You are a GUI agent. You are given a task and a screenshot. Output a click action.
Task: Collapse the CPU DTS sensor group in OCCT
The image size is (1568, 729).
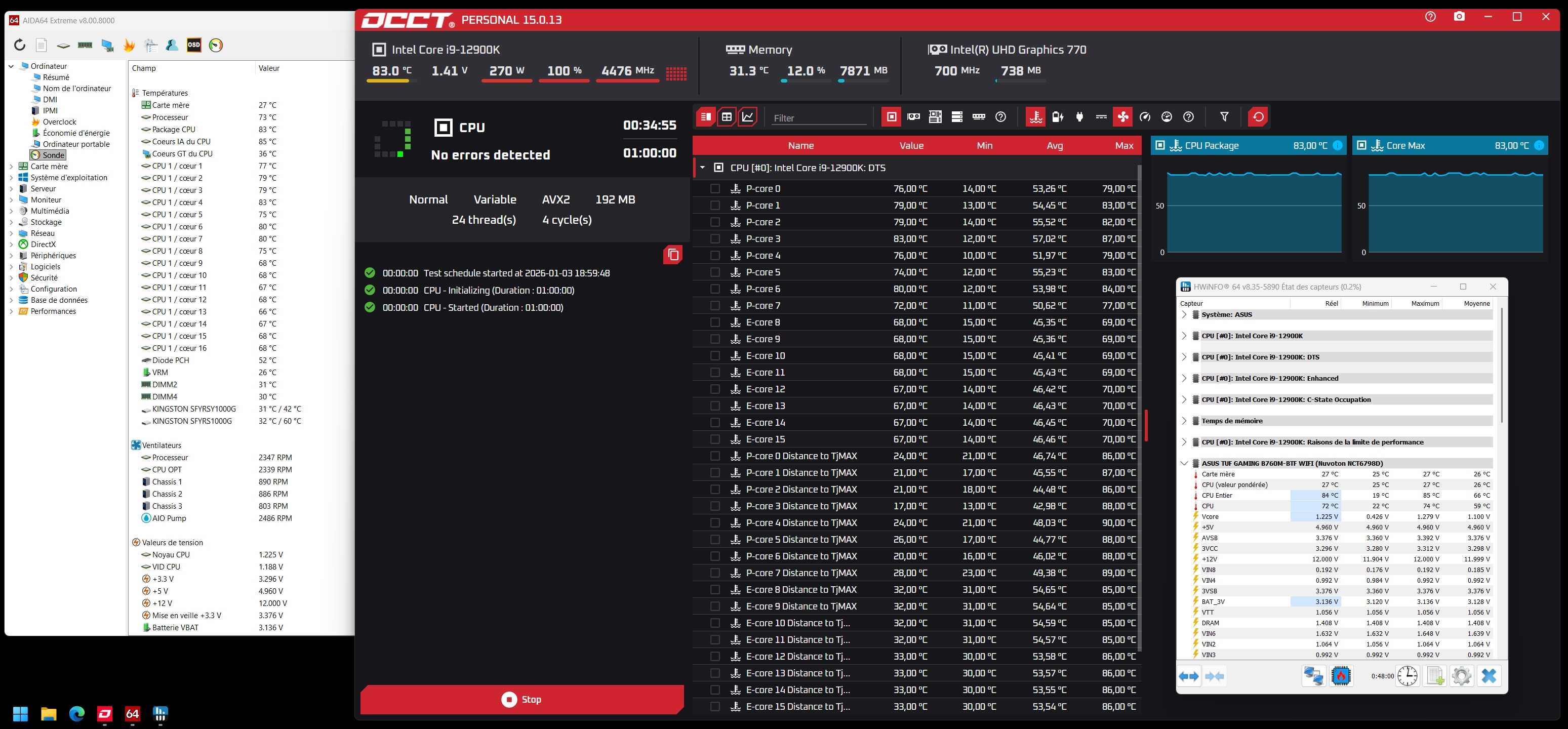(702, 168)
